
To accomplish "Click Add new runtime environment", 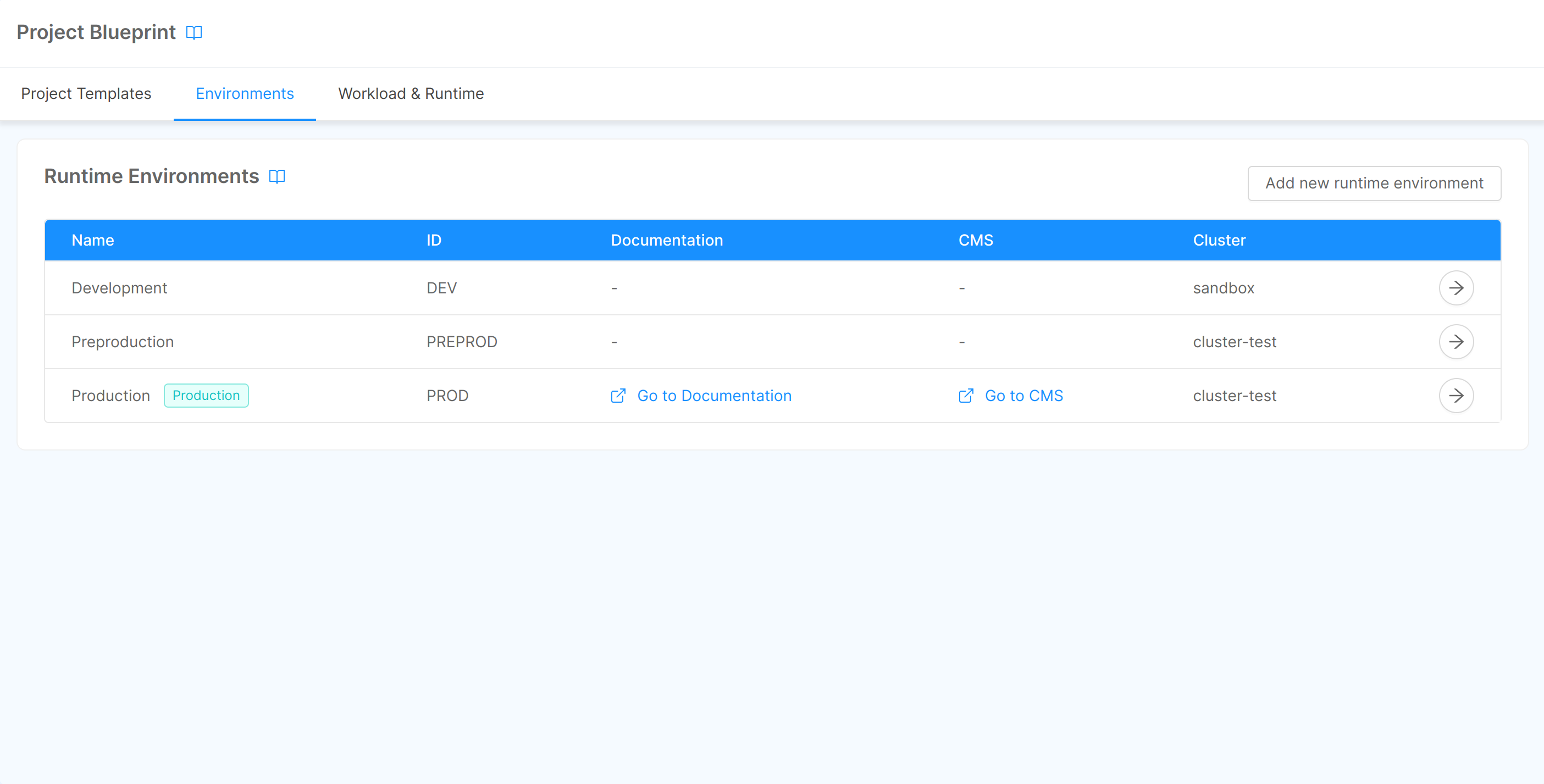I will (1374, 184).
